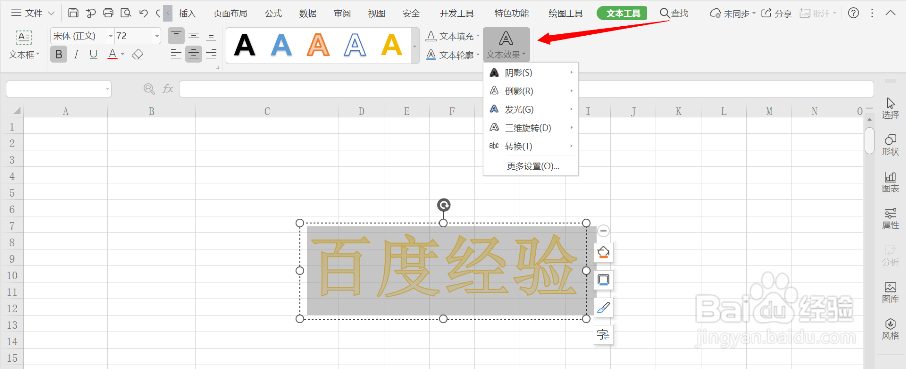Screen dimensions: 906x369
Task: Open 阴影(S) shadow submenu
Action: point(531,73)
